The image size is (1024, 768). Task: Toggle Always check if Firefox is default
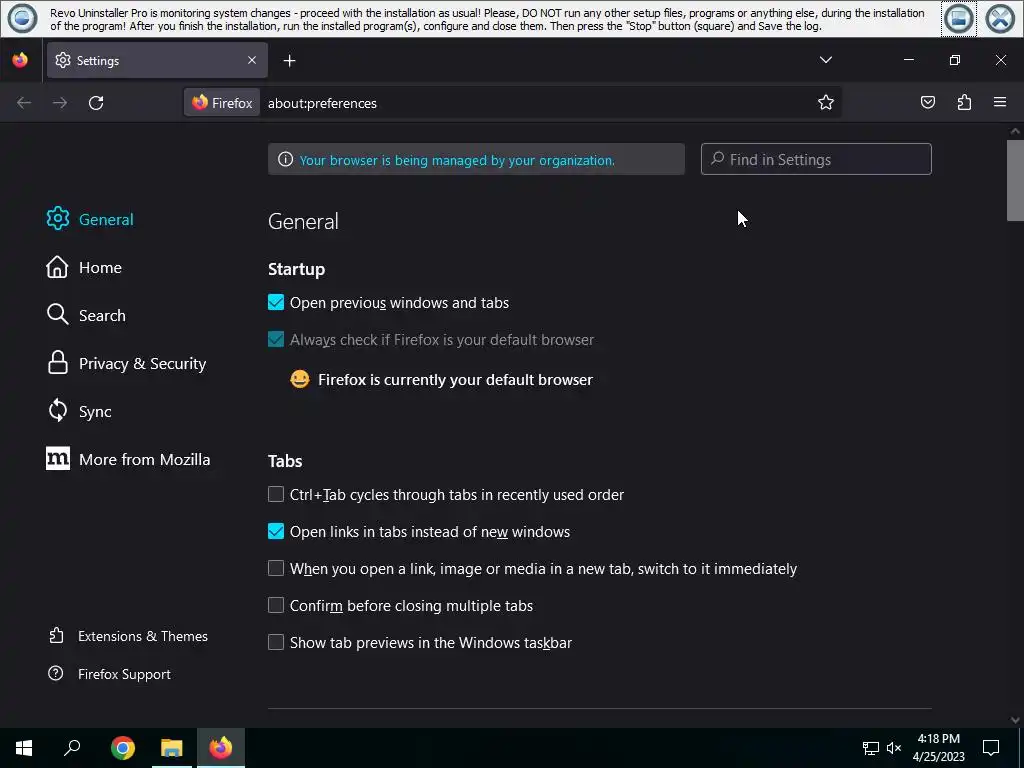coord(276,340)
